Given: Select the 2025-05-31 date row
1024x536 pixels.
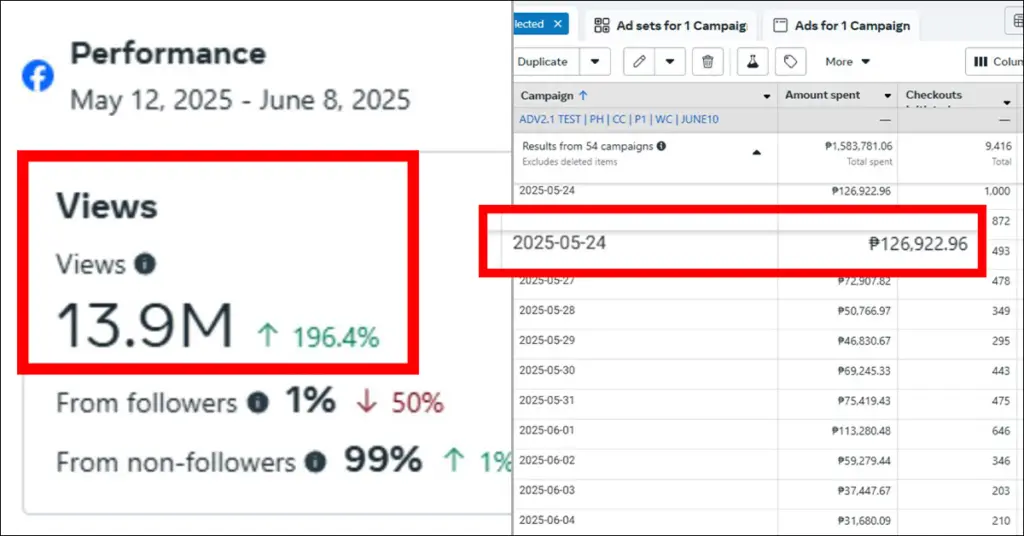Looking at the screenshot, I should pos(547,400).
